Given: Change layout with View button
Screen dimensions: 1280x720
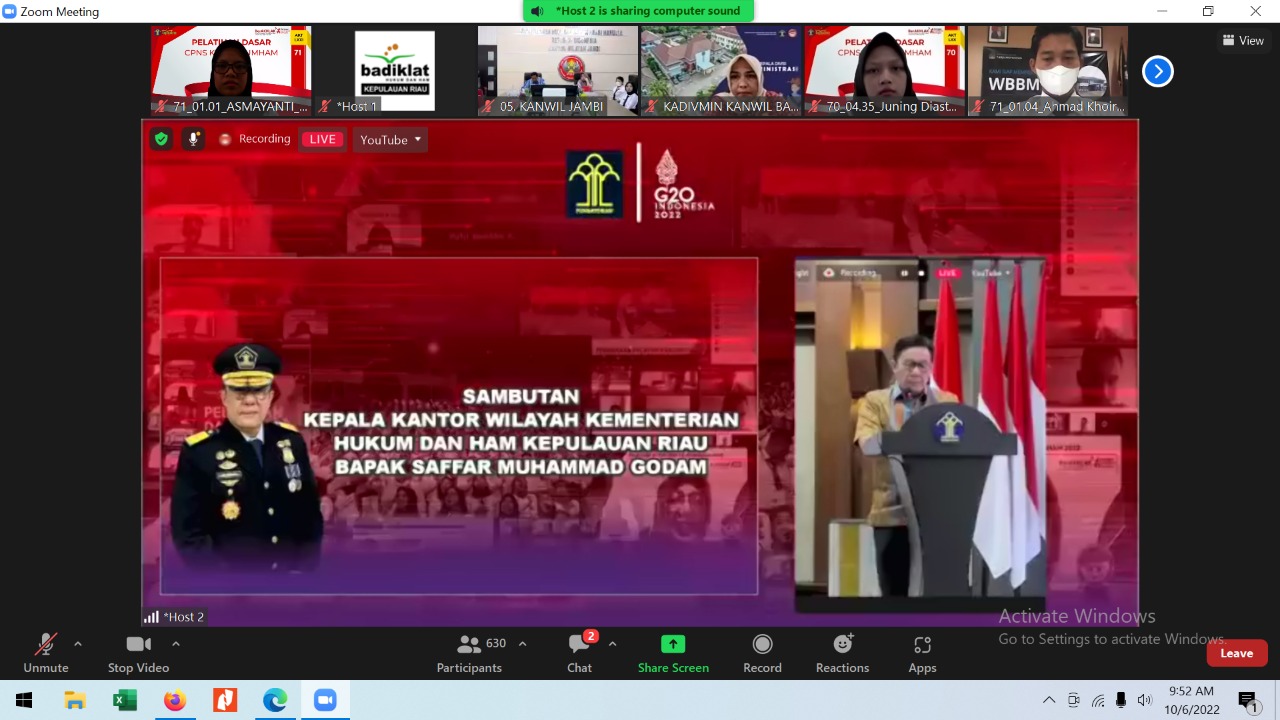Looking at the screenshot, I should (x=1242, y=40).
